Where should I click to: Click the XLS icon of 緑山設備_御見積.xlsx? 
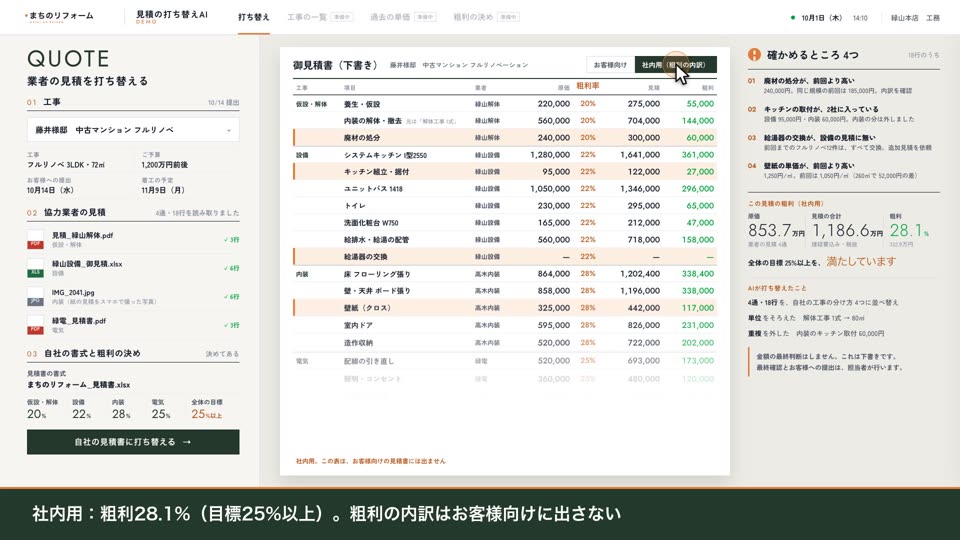click(36, 268)
